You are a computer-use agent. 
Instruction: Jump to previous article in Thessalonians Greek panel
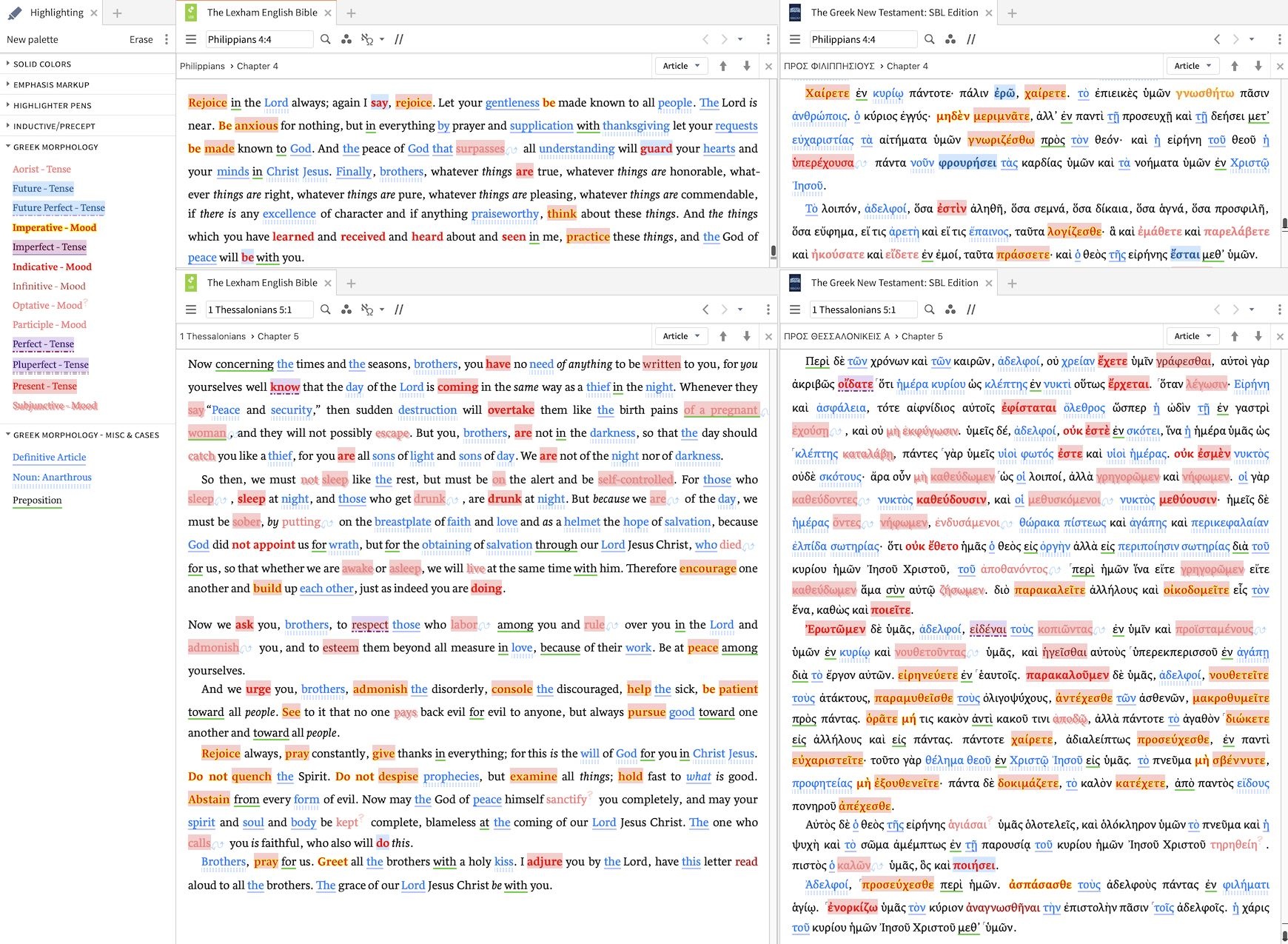[1235, 336]
